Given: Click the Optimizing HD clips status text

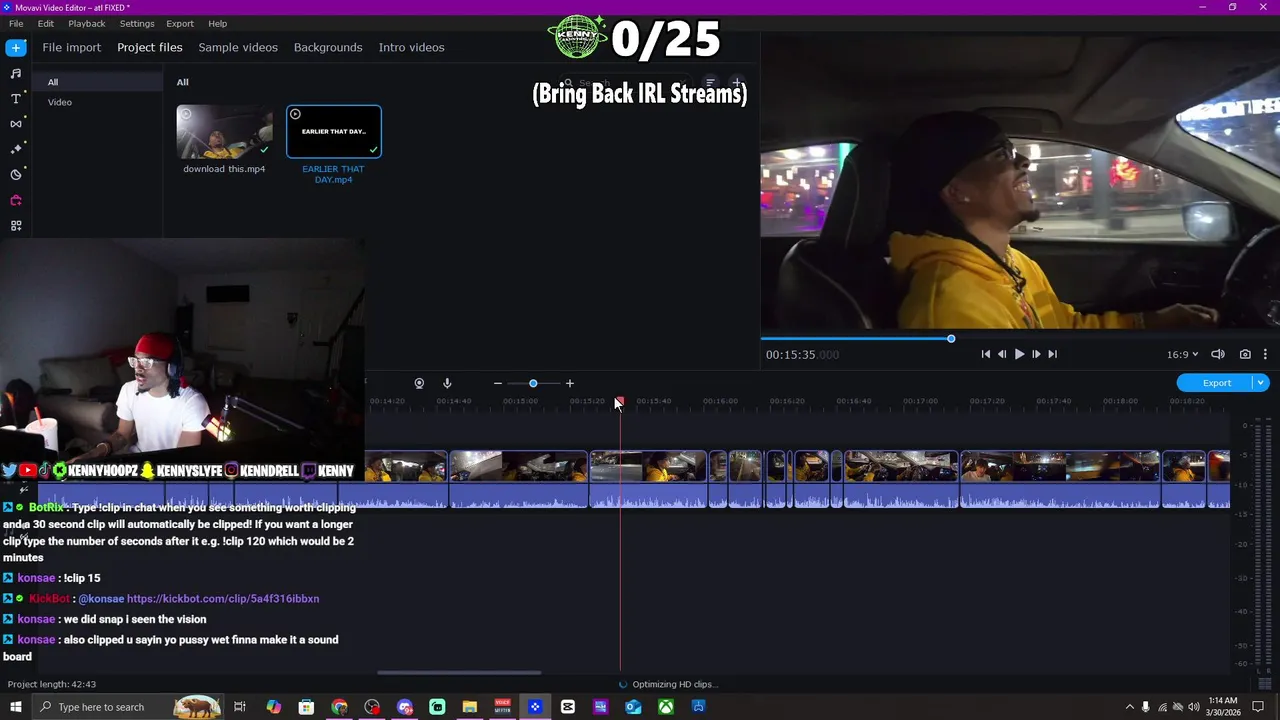Looking at the screenshot, I should coord(675,684).
